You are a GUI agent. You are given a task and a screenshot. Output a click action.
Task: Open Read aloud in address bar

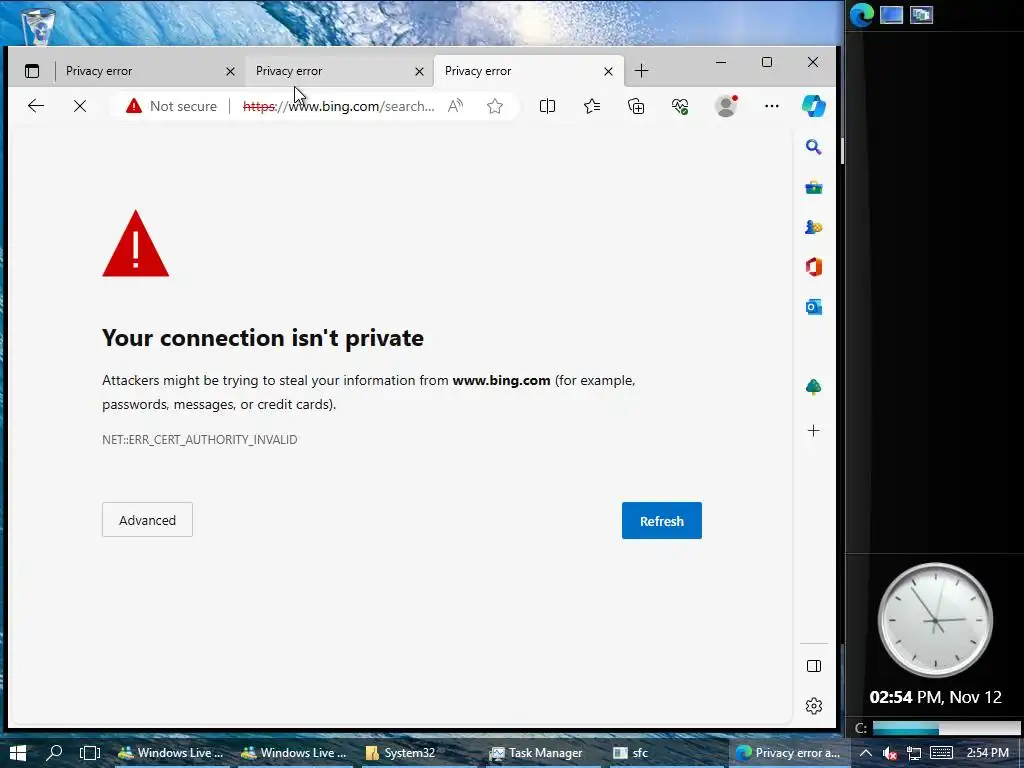click(455, 106)
